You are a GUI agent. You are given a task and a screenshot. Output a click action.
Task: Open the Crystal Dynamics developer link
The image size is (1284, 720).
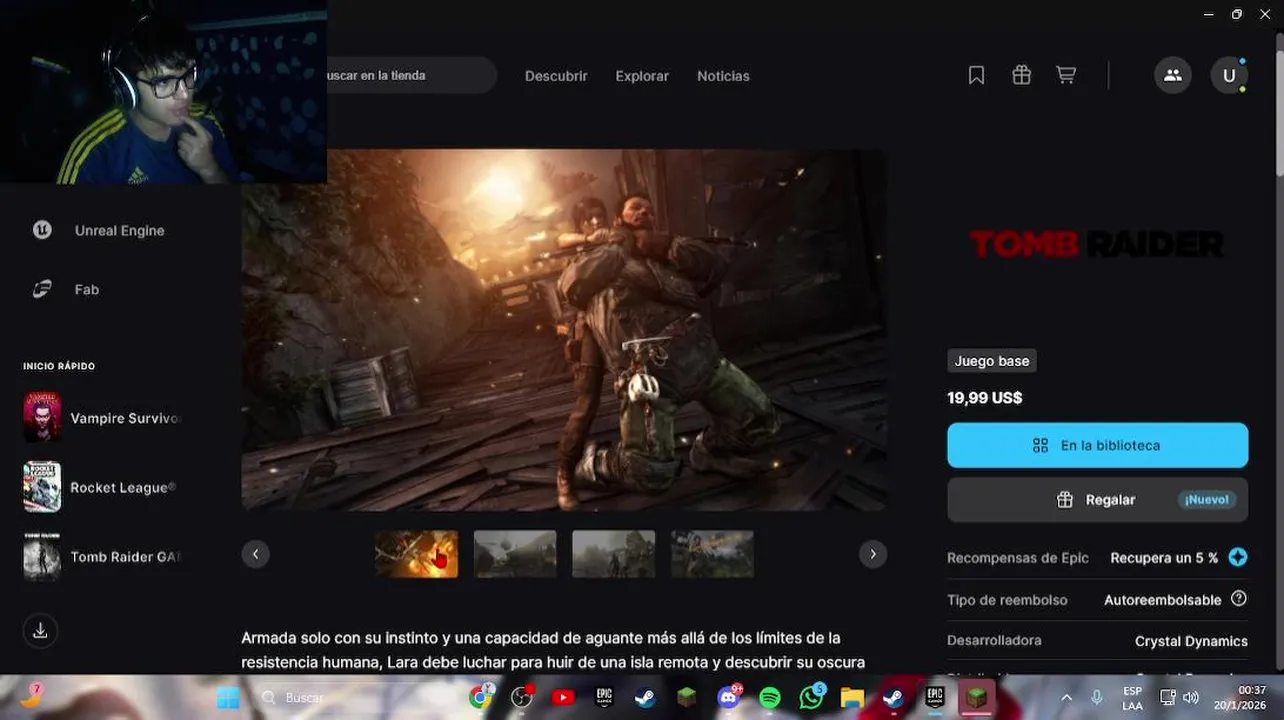tap(1191, 641)
